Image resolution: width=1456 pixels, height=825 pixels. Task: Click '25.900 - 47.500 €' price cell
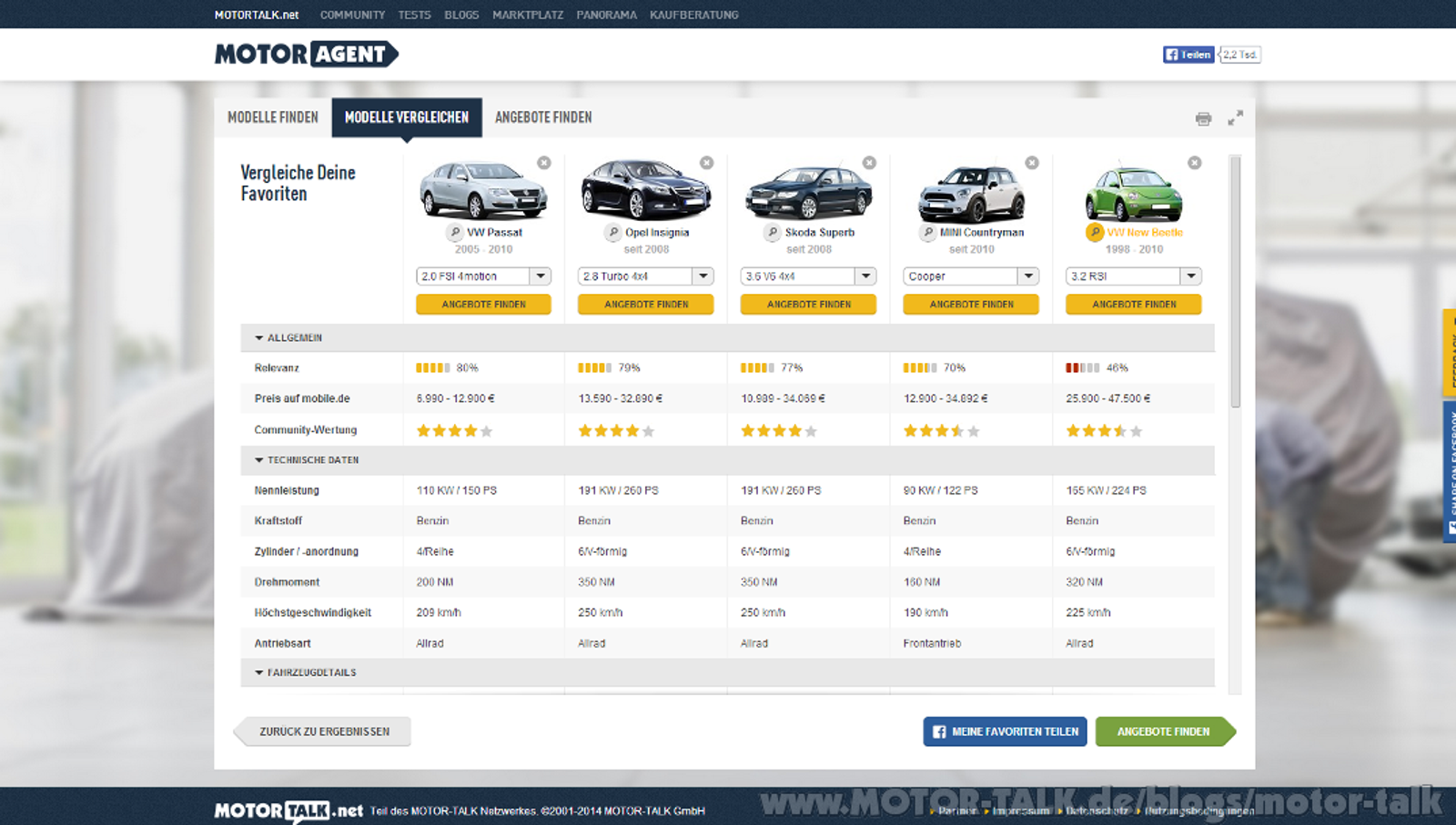pyautogui.click(x=1108, y=398)
